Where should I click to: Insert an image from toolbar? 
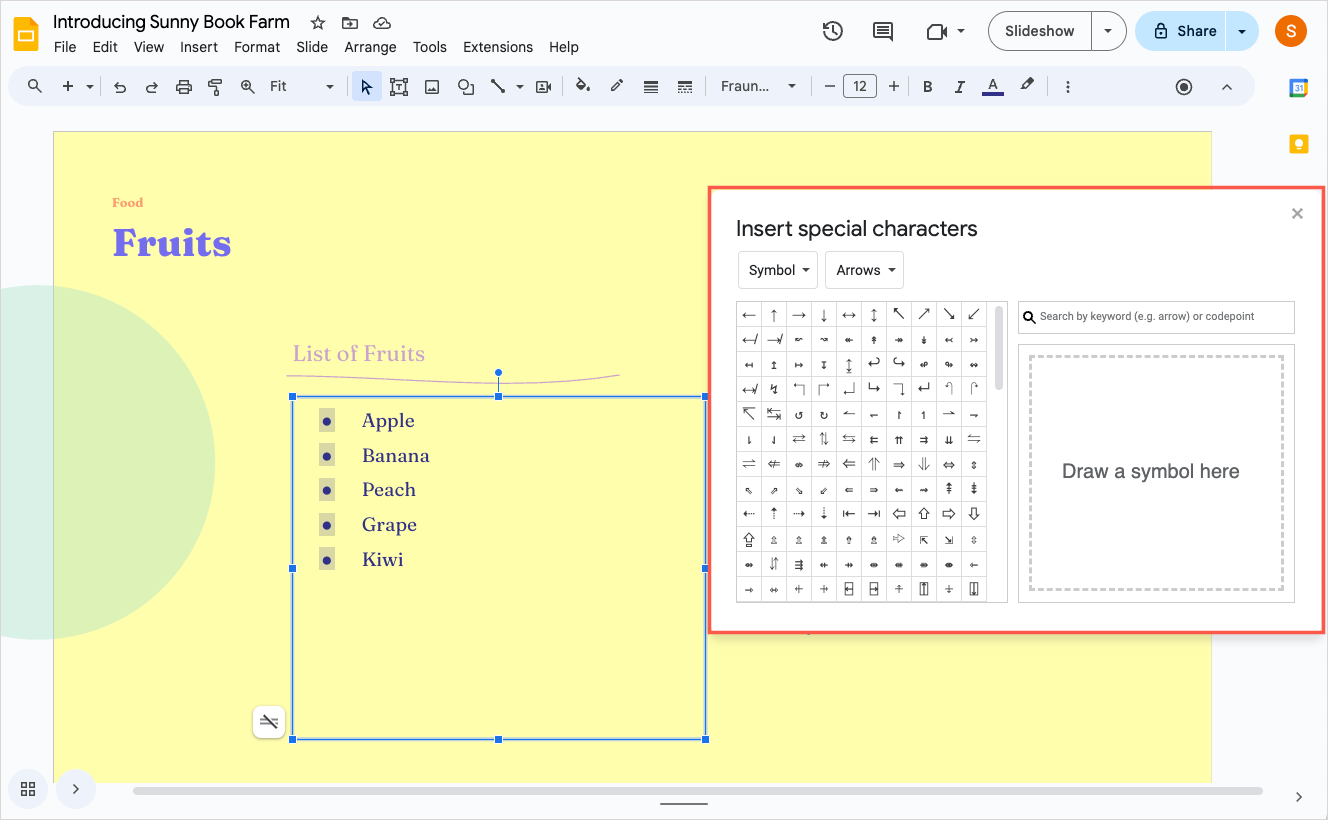pyautogui.click(x=432, y=87)
